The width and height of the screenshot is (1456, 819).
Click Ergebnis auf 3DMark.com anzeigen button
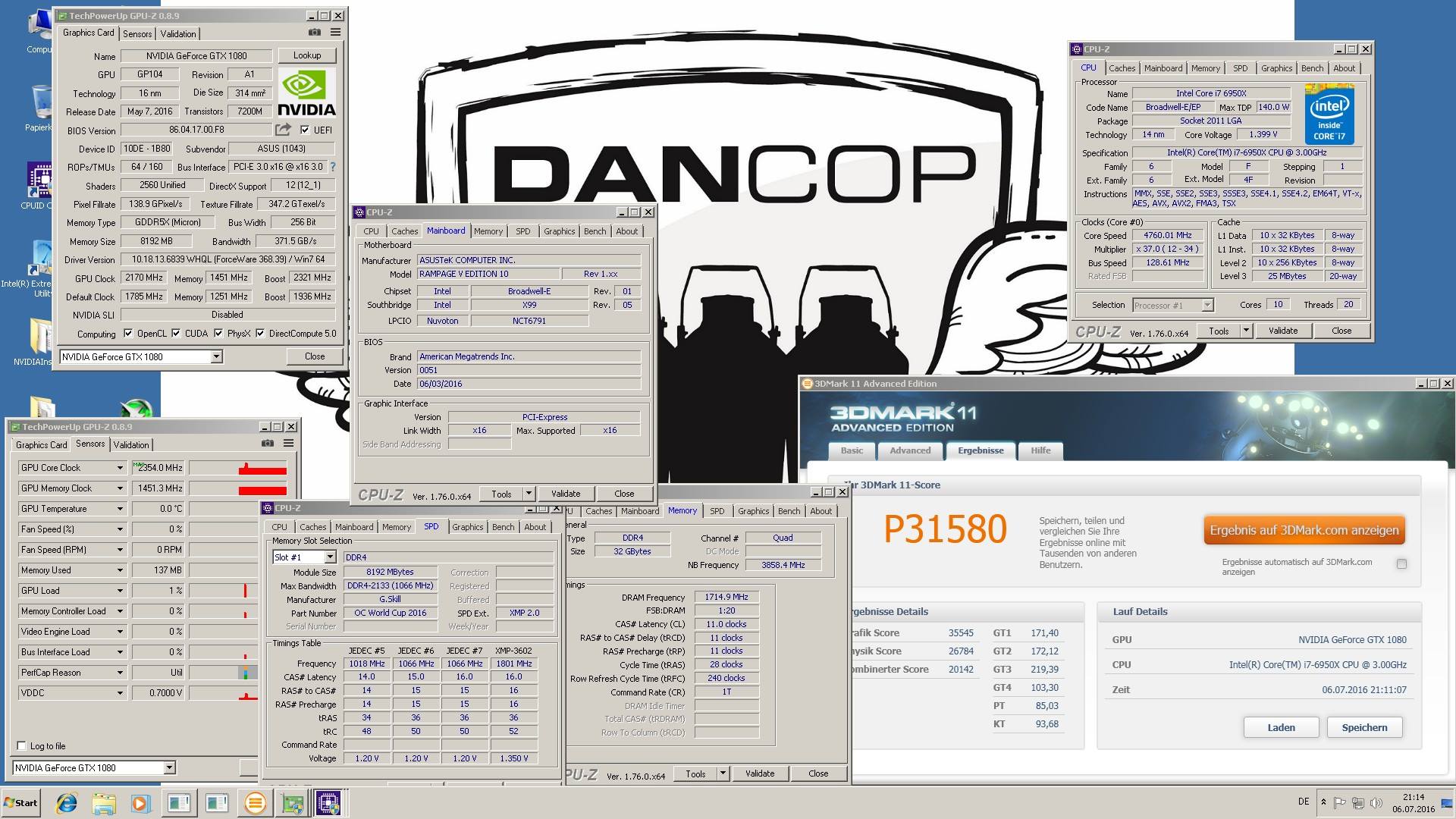1304,530
